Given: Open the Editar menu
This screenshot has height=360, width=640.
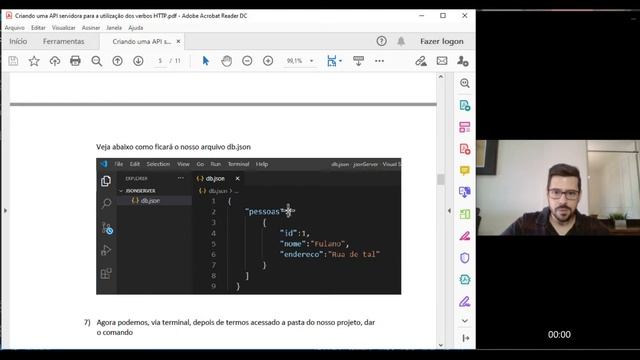Looking at the screenshot, I should click(38, 28).
